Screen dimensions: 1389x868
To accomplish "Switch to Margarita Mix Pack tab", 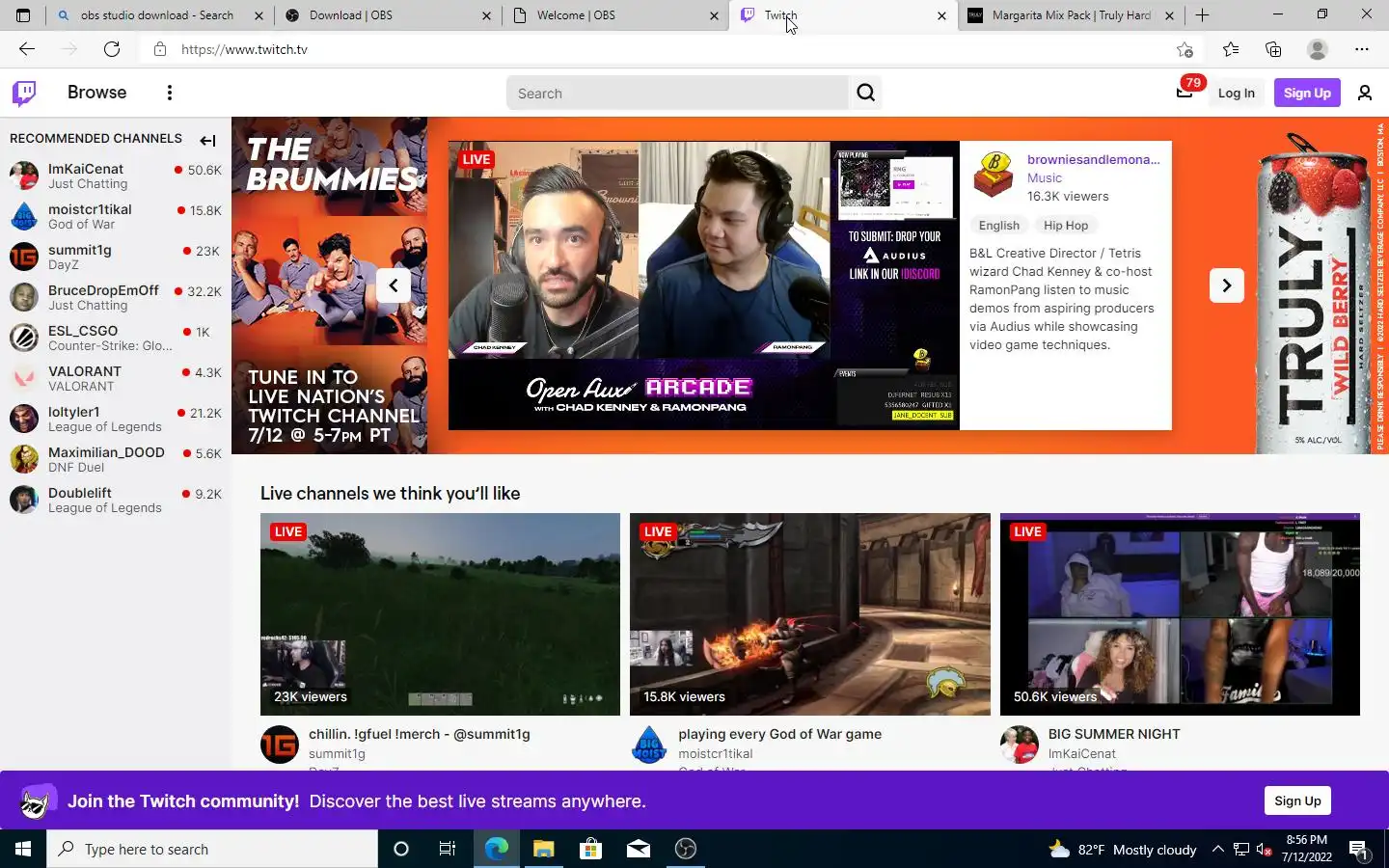I will [1071, 15].
